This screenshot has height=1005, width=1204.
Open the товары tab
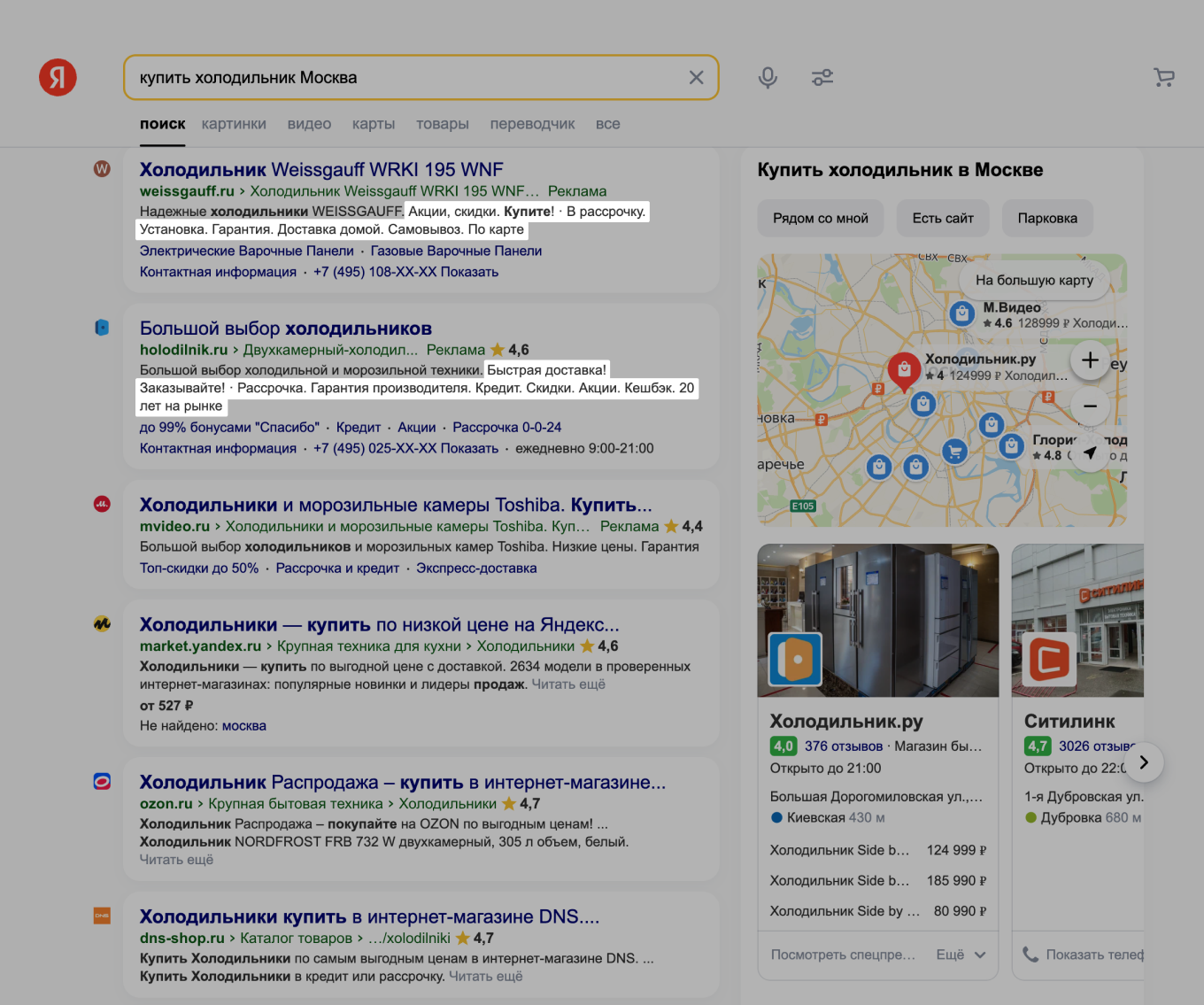443,124
